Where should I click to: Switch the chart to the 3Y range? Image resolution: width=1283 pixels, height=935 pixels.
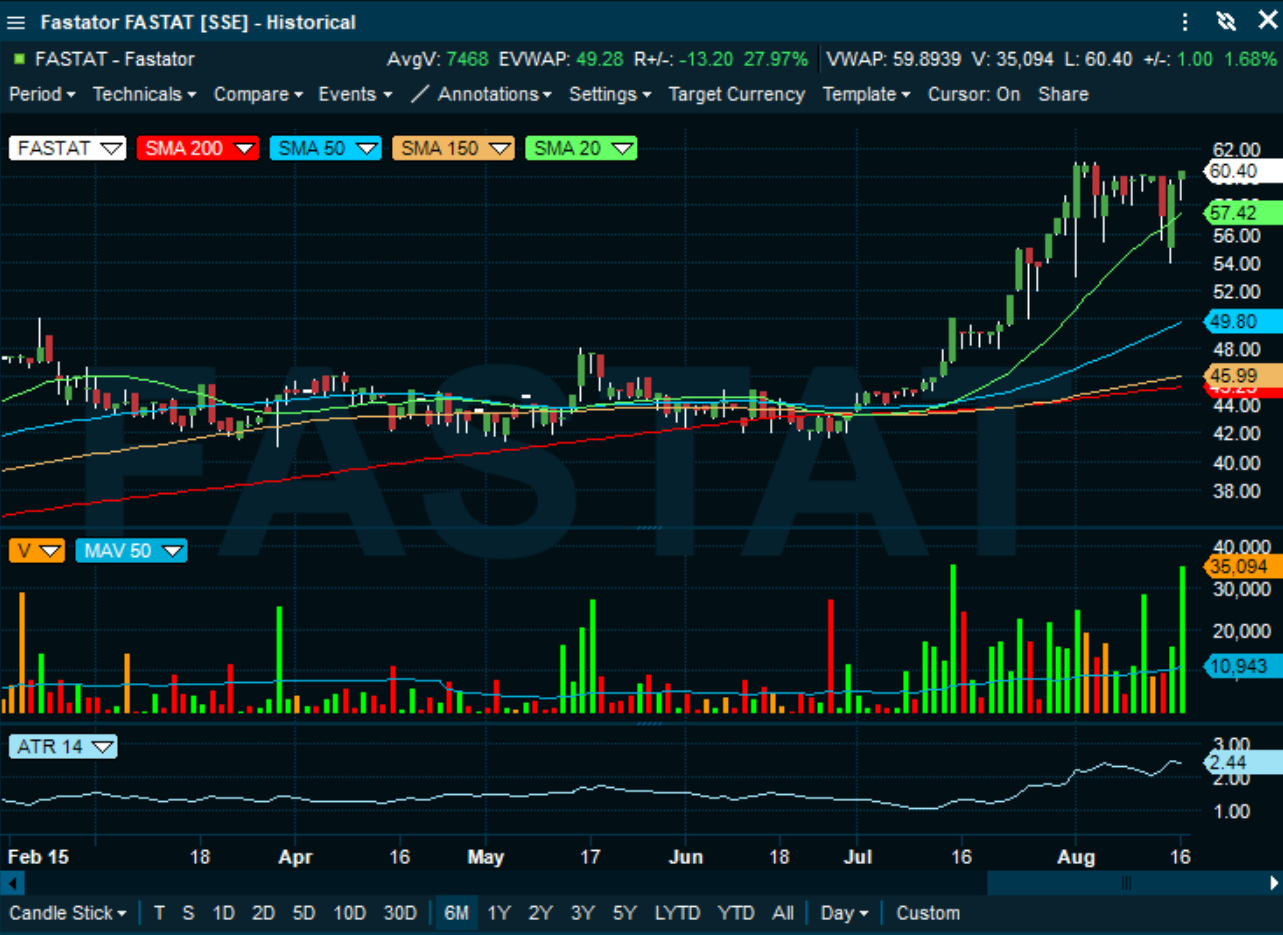click(x=582, y=913)
